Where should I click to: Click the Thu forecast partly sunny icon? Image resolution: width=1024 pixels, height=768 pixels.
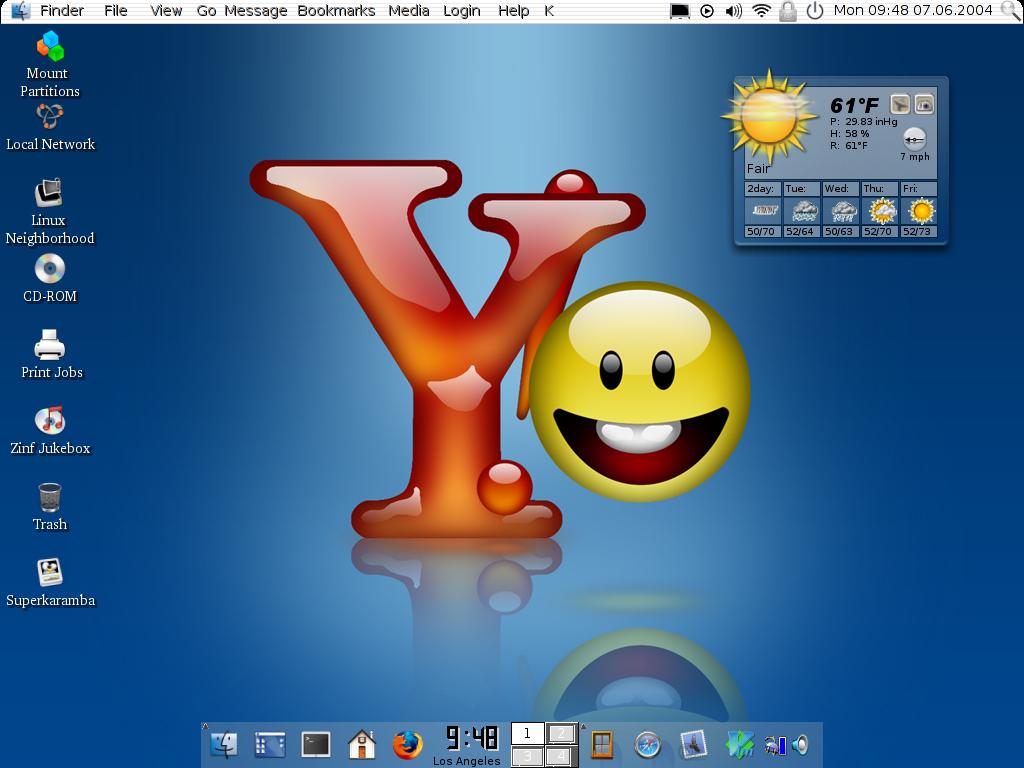pos(882,211)
